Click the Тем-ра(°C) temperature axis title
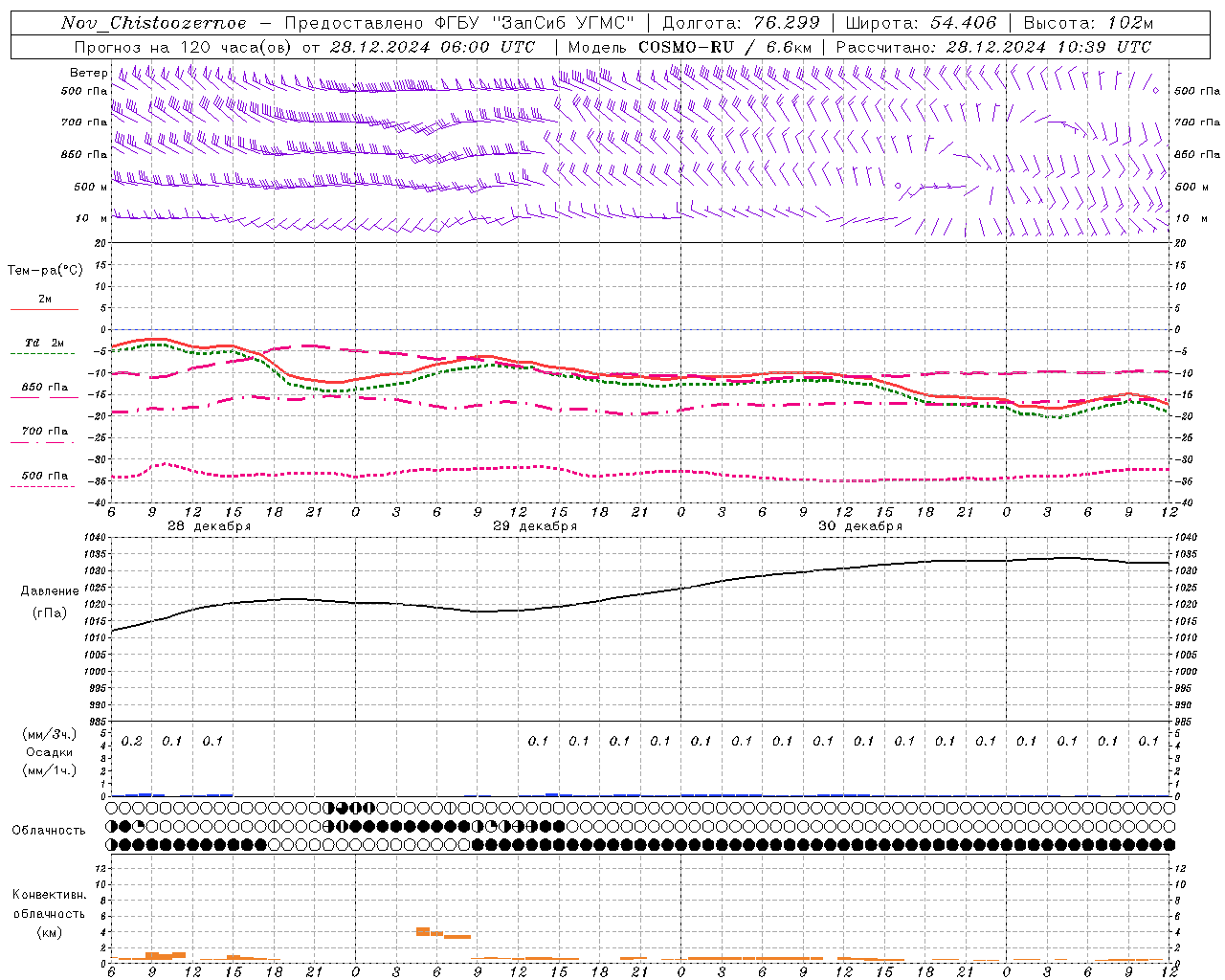This screenshot has width=1225, height=980. [45, 271]
